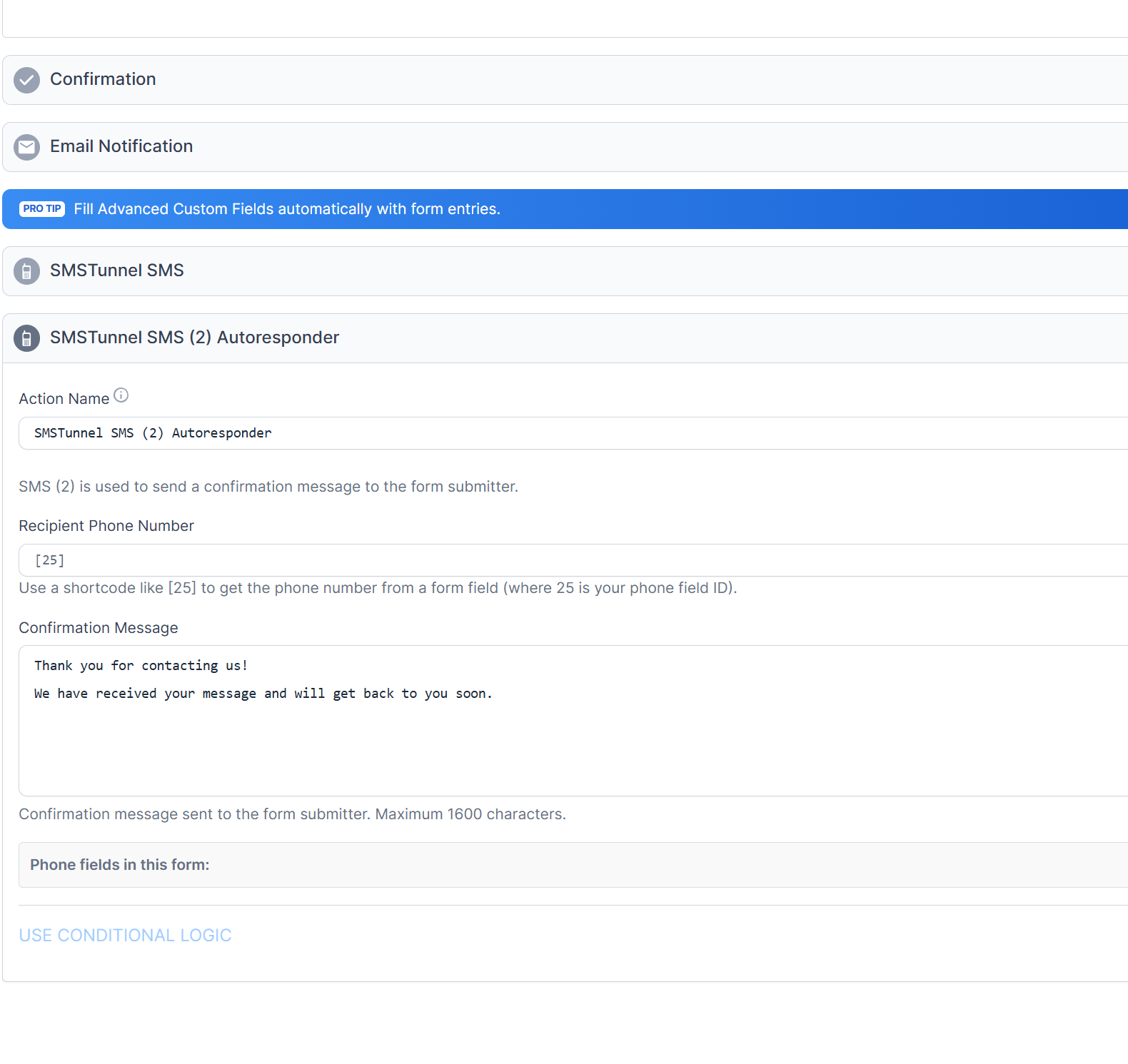Focus the Recipient Phone Number field
Screen dimensions: 1128x1064
[573, 560]
